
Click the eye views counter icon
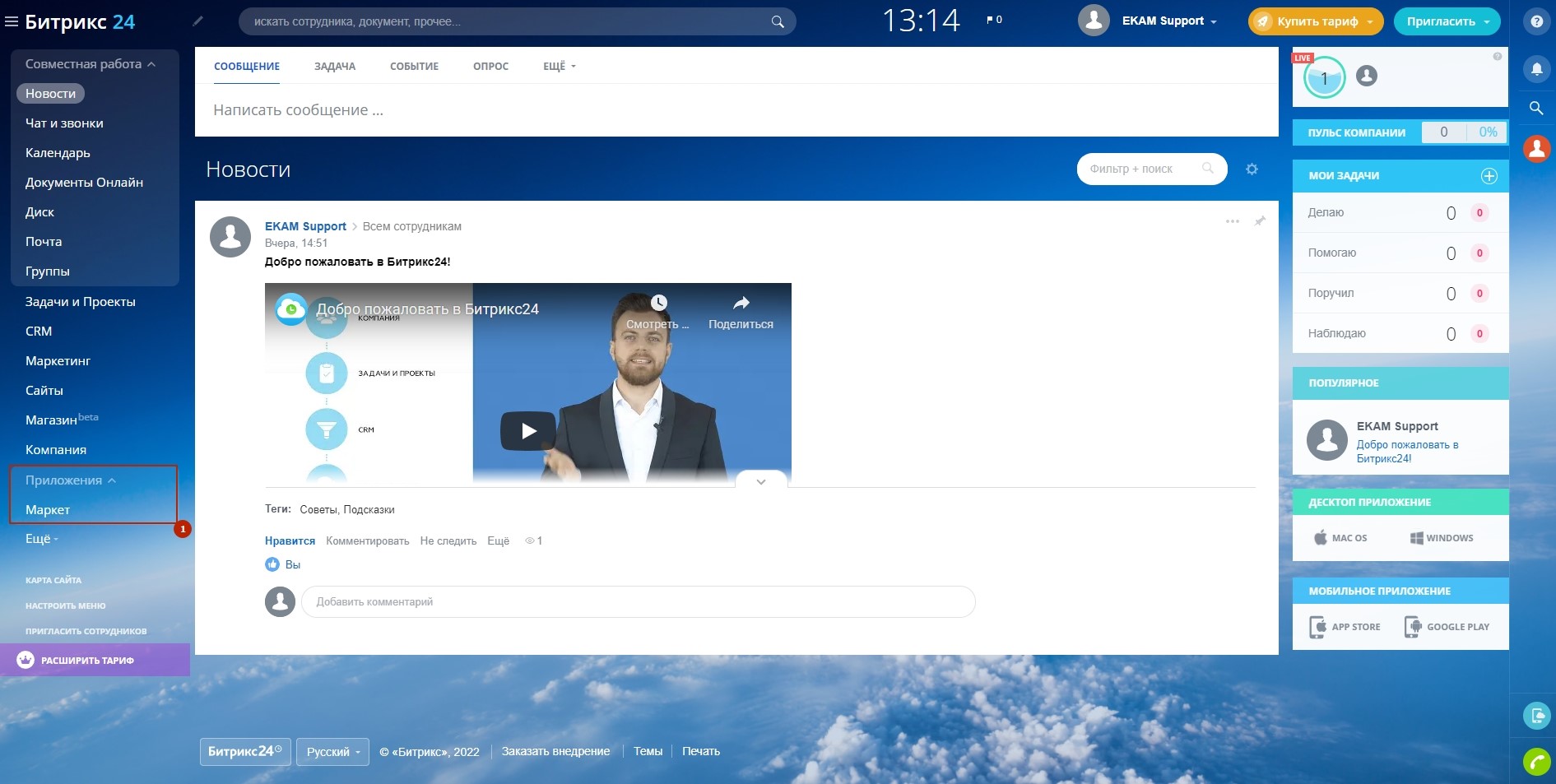(530, 540)
